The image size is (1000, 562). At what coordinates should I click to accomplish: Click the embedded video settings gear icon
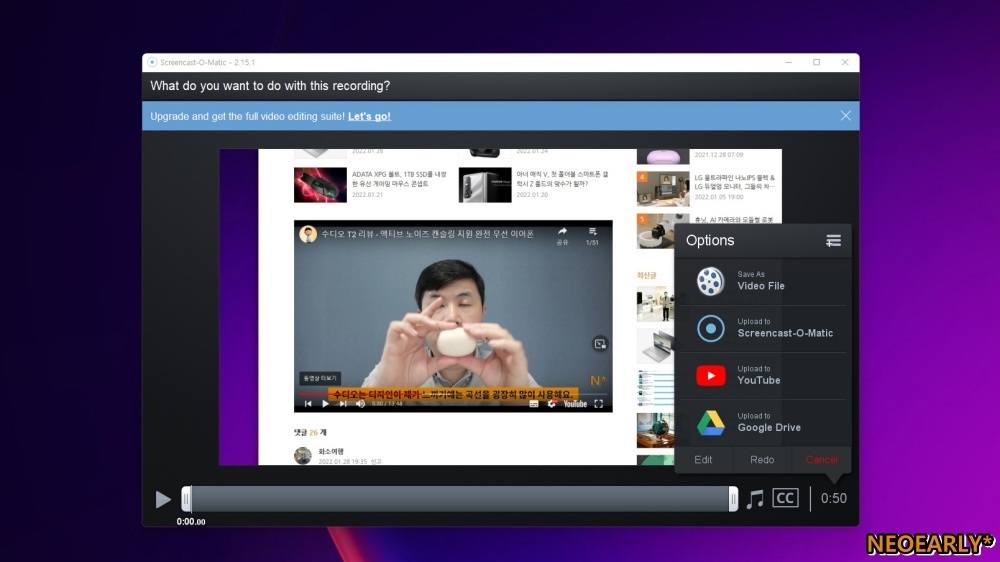pyautogui.click(x=552, y=404)
